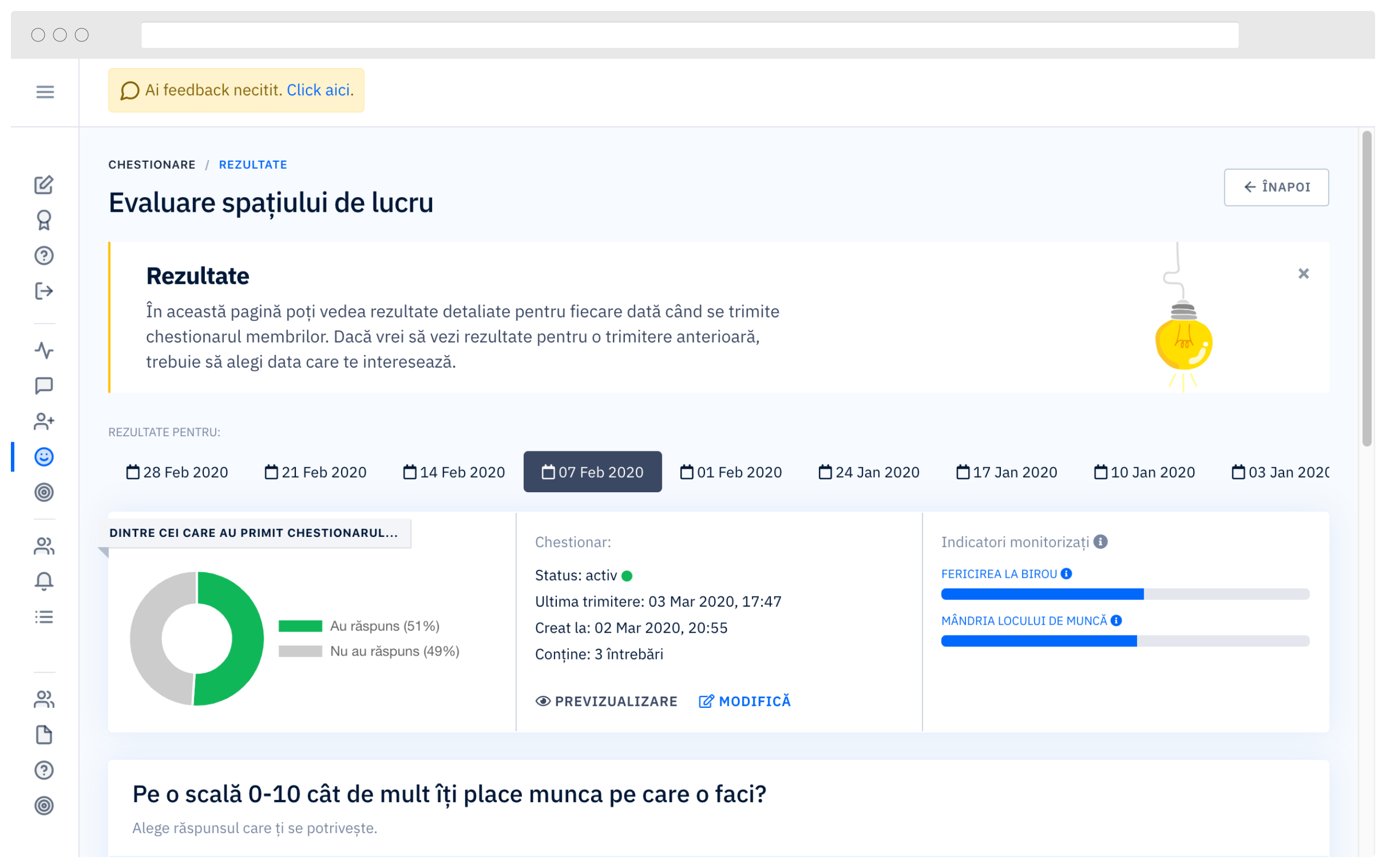The width and height of the screenshot is (1386, 868).
Task: Click the edit pencil sidebar icon
Action: (x=44, y=185)
